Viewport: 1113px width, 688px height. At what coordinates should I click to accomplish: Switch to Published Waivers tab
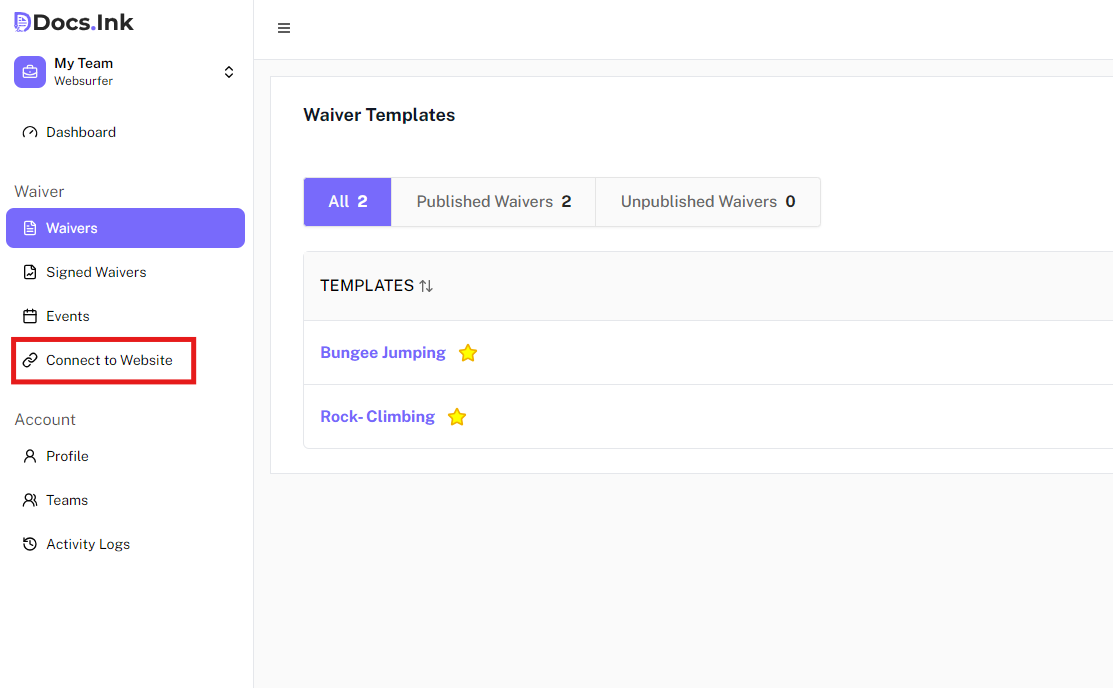pos(493,202)
